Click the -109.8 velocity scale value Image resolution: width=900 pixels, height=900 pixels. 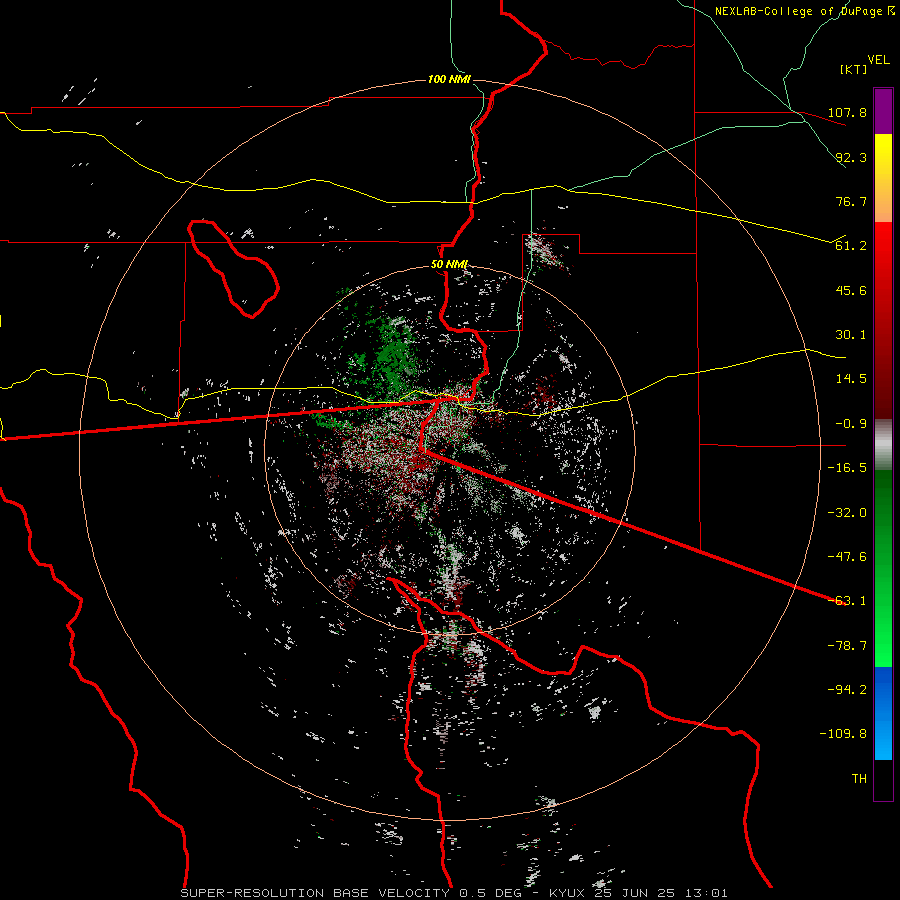[x=843, y=734]
